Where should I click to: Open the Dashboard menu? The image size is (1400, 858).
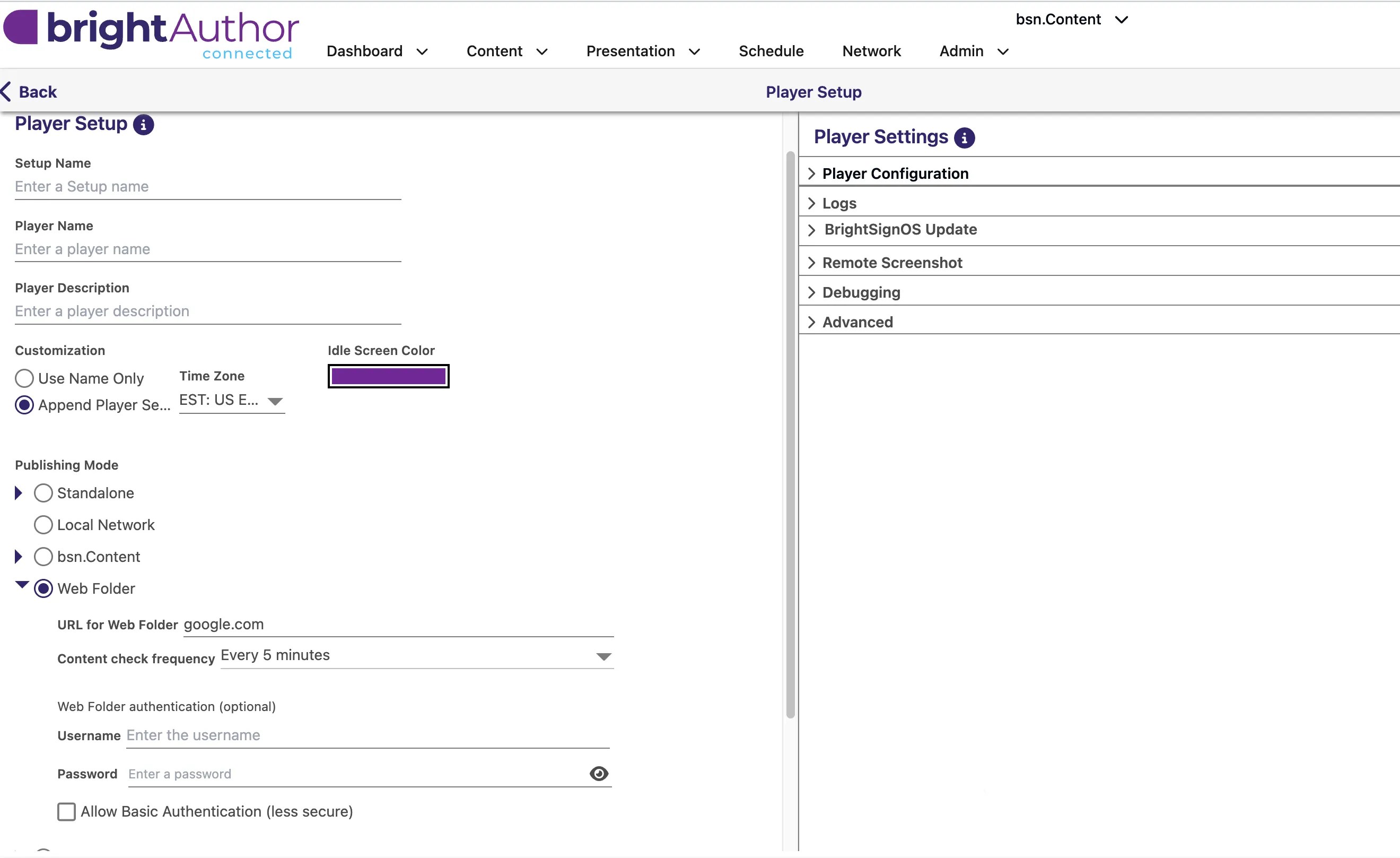[377, 51]
